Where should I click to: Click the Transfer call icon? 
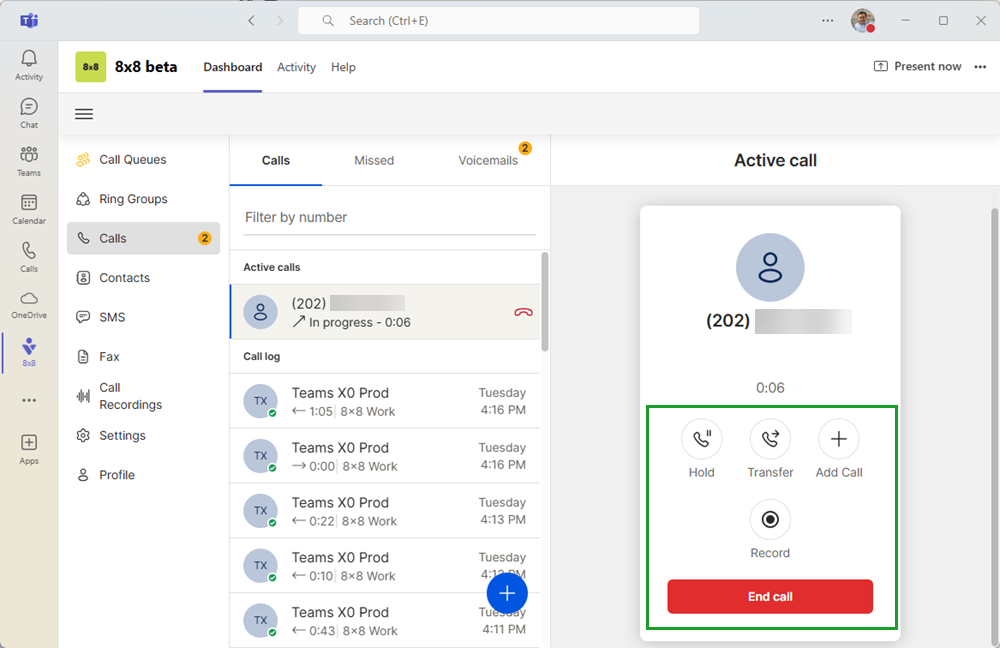pyautogui.click(x=770, y=439)
